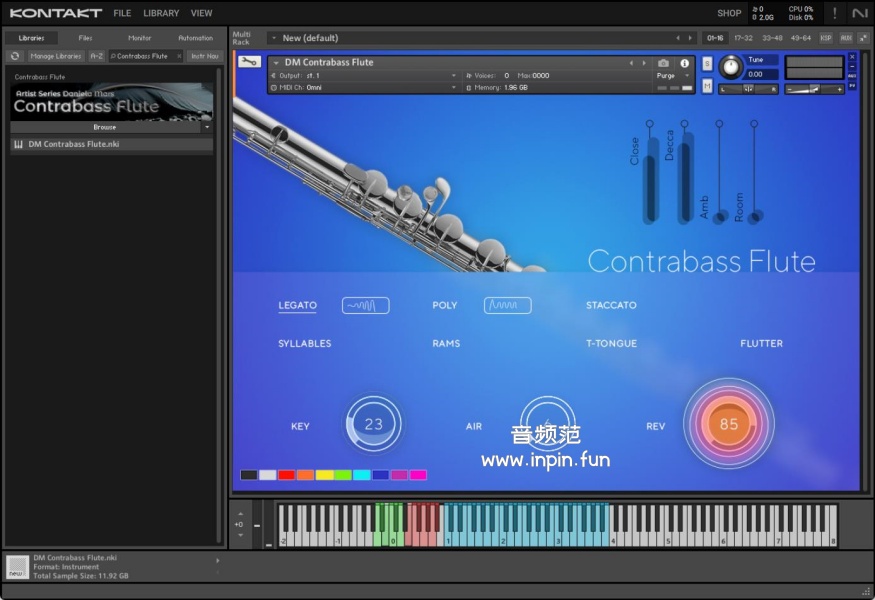Click the AUX button in the instrument header
This screenshot has width=875, height=600.
[852, 76]
